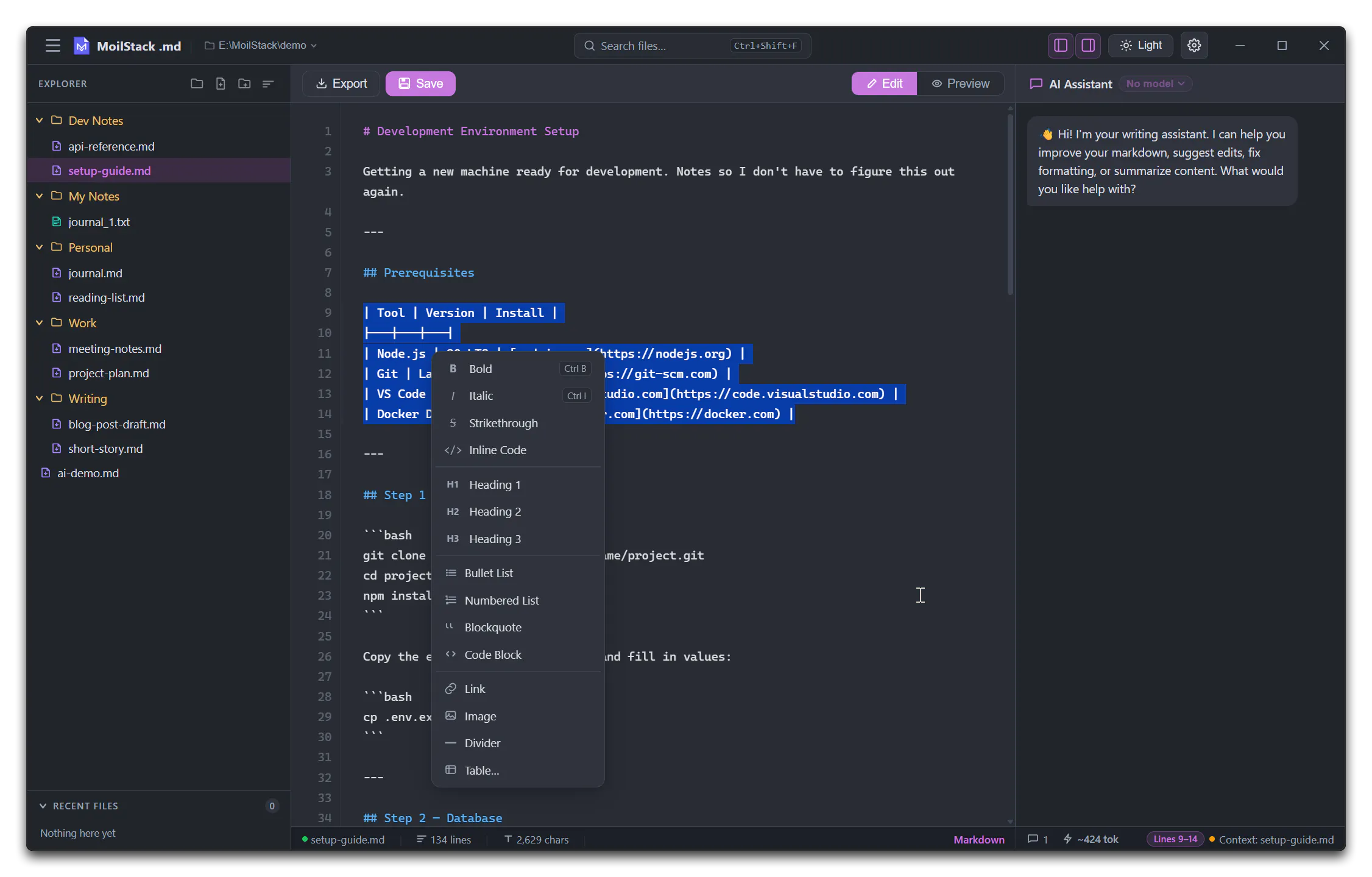
Task: Switch to Preview mode tab
Action: click(961, 83)
